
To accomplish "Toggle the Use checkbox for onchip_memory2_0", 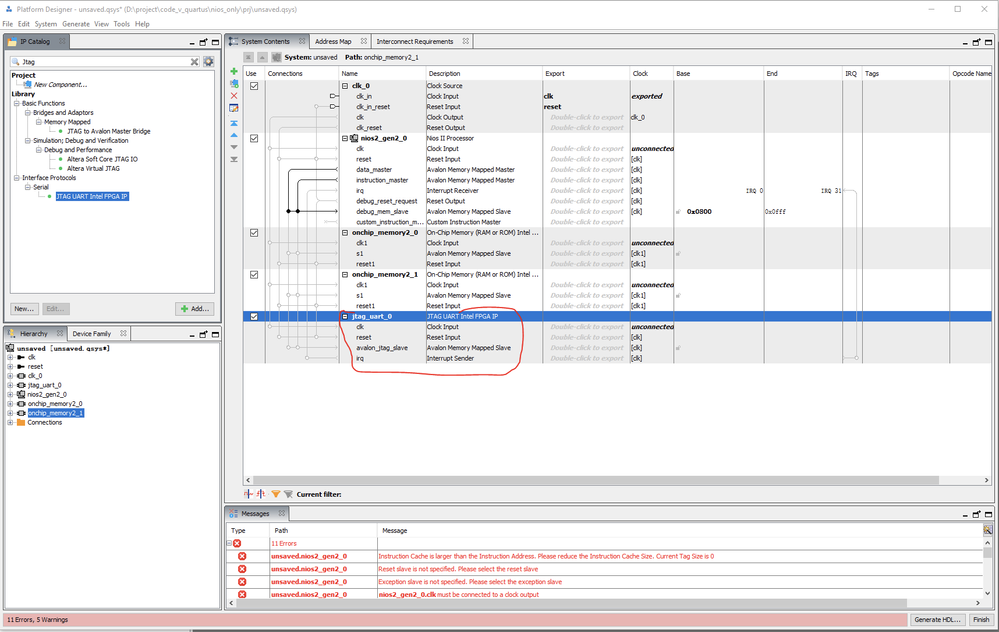I will (x=254, y=233).
